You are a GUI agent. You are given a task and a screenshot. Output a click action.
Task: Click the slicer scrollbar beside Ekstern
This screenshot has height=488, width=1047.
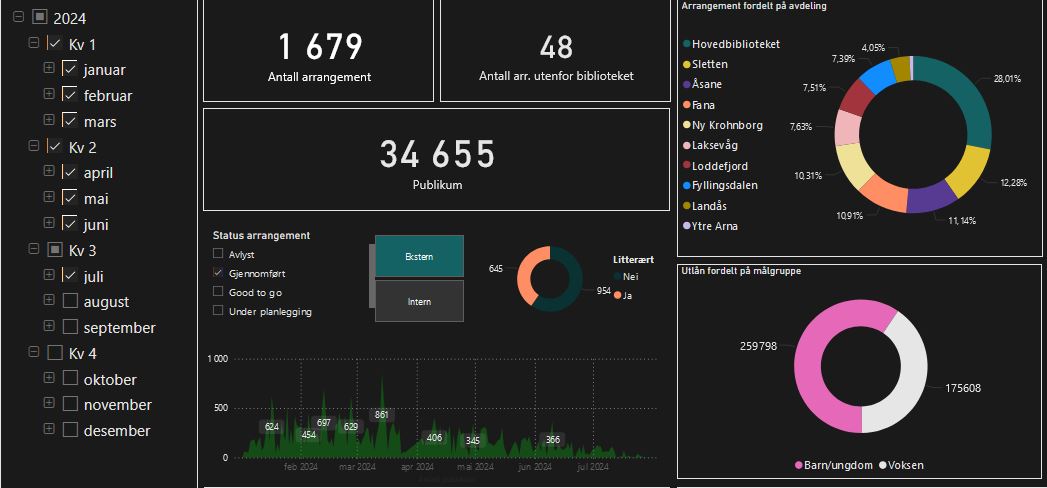[371, 276]
